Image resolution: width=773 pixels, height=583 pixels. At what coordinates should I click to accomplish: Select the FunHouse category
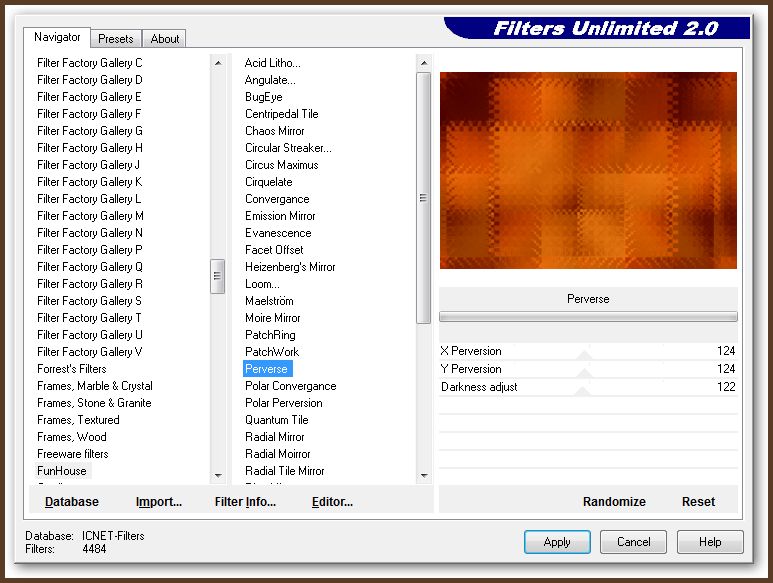pos(62,471)
